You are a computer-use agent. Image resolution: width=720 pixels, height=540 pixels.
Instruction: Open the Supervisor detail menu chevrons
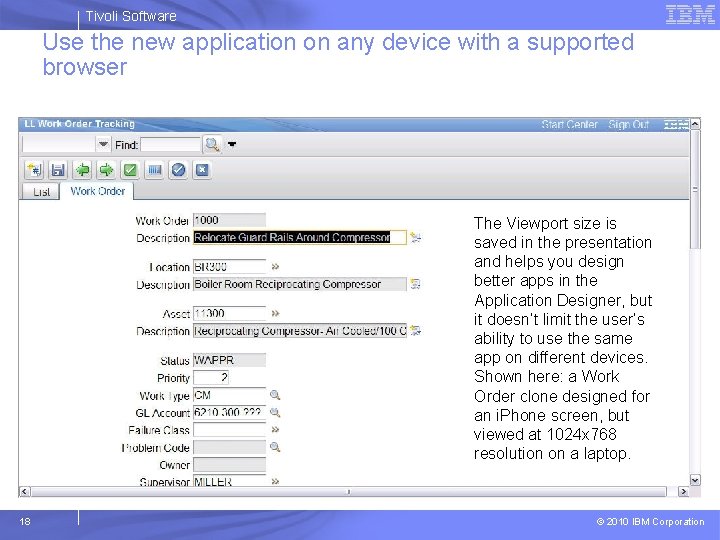click(x=275, y=481)
